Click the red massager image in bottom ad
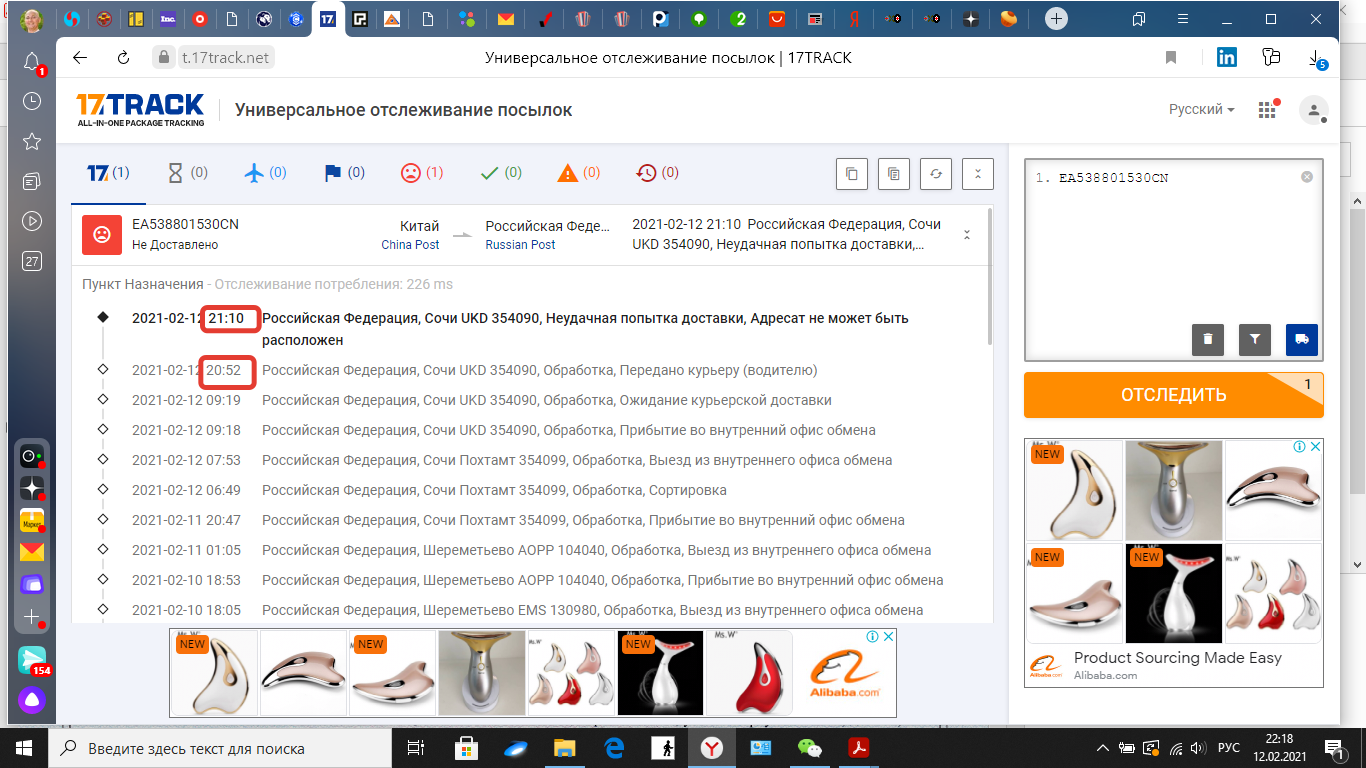 [x=750, y=673]
